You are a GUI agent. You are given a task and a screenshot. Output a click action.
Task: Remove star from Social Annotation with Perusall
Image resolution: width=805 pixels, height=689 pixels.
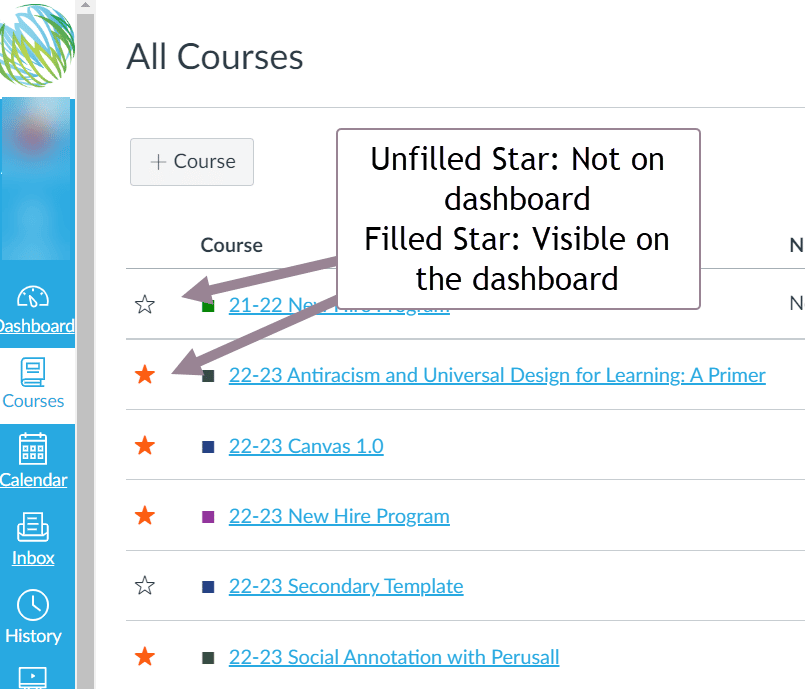(145, 657)
